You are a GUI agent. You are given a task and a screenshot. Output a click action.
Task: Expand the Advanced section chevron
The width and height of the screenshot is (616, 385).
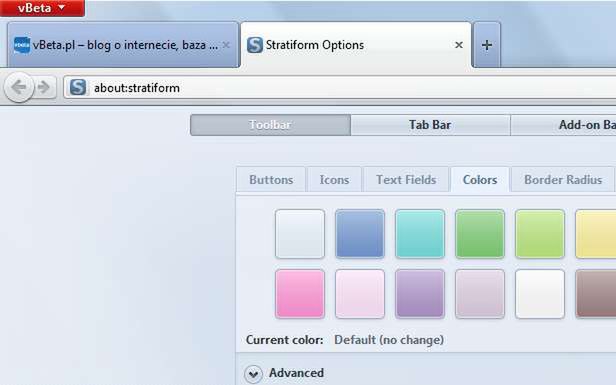tap(253, 374)
